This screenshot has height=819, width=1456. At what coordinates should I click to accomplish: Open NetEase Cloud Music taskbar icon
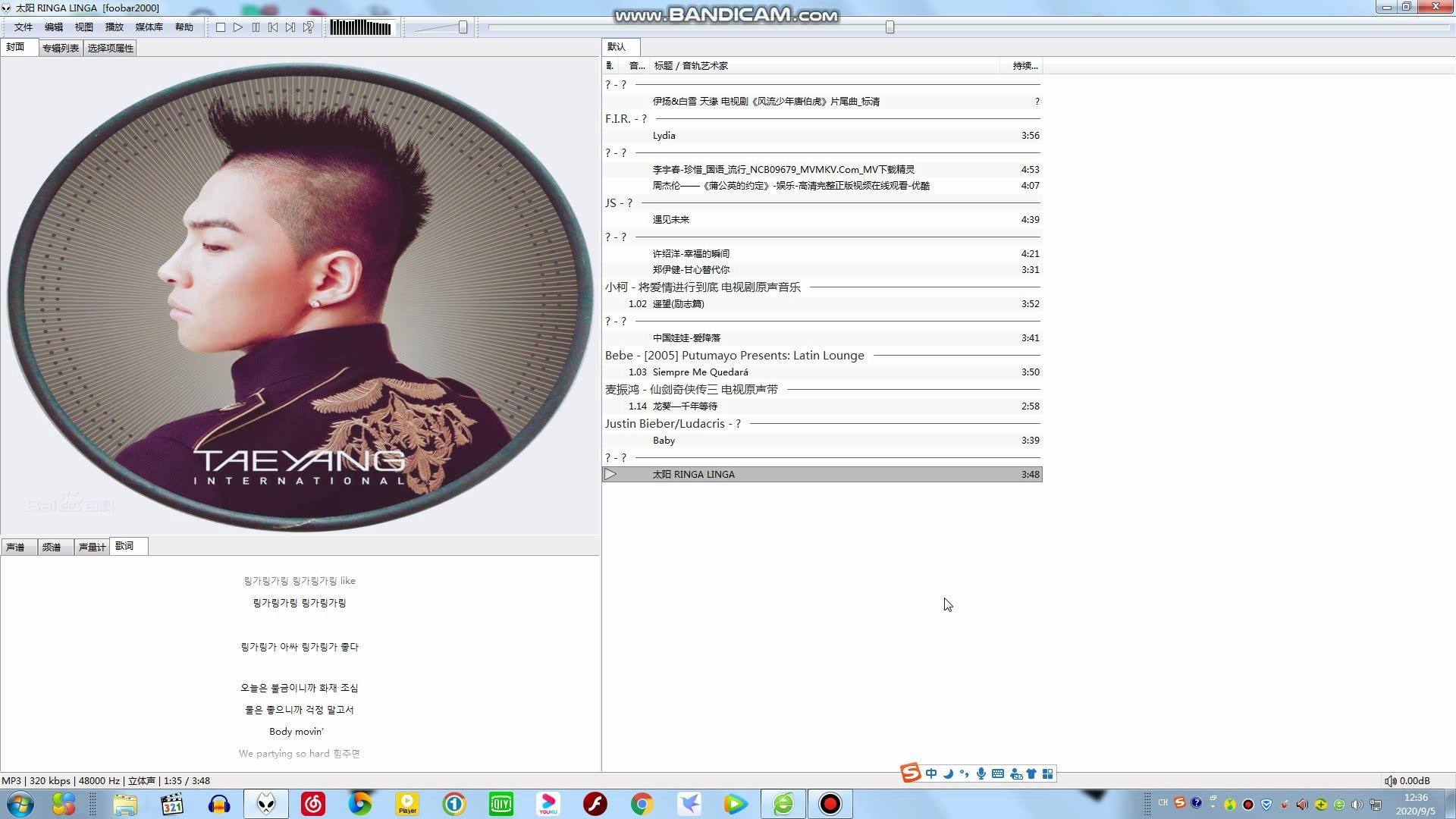(313, 804)
